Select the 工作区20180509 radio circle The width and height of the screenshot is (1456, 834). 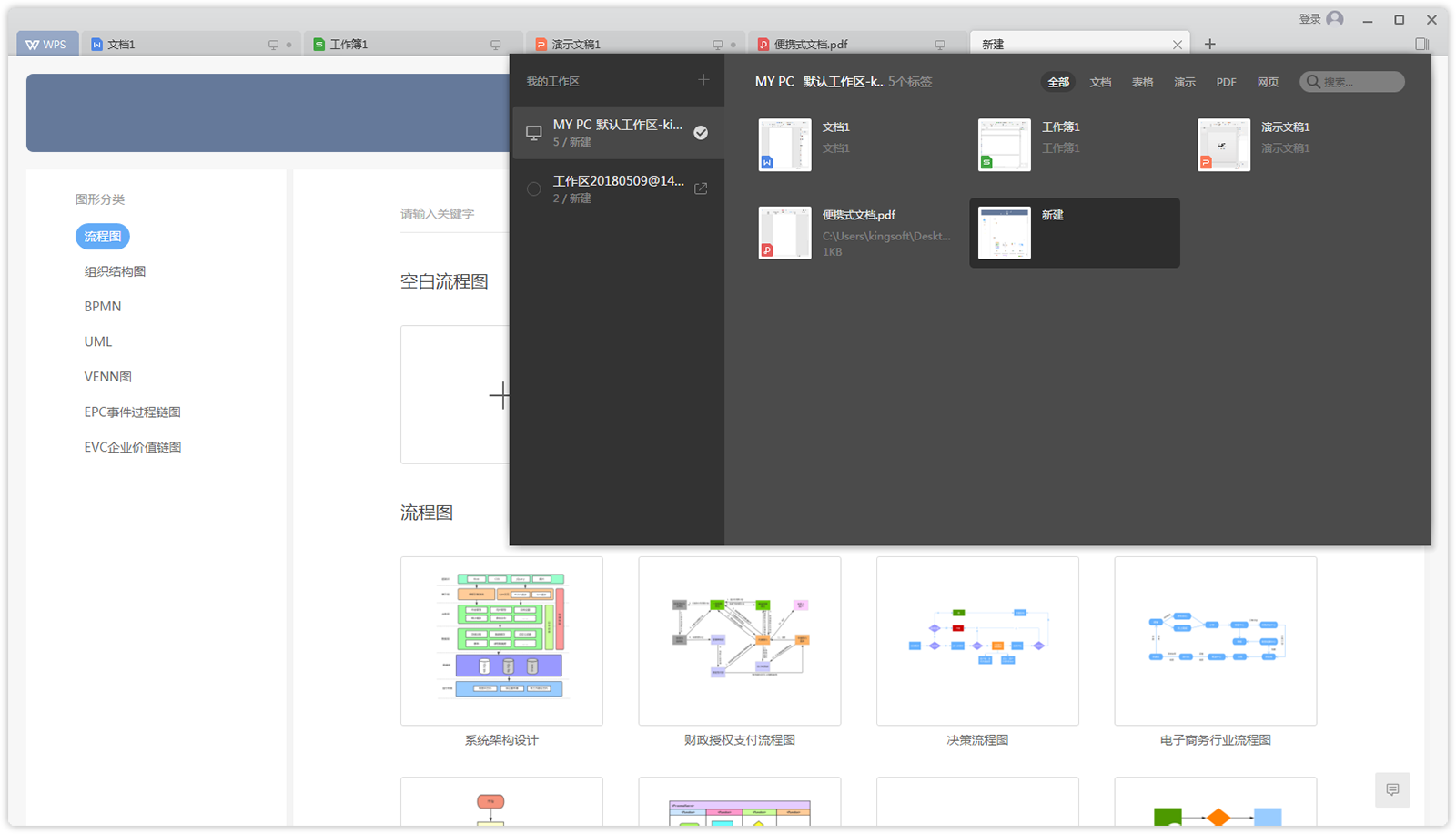coord(534,188)
